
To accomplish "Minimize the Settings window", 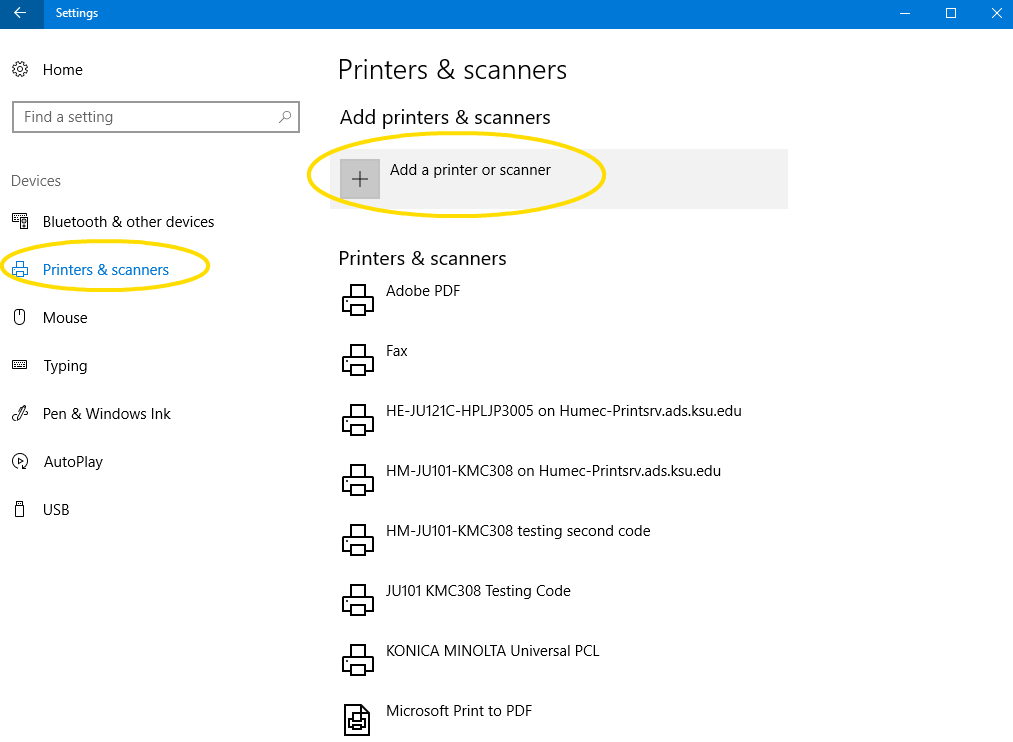I will click(905, 13).
